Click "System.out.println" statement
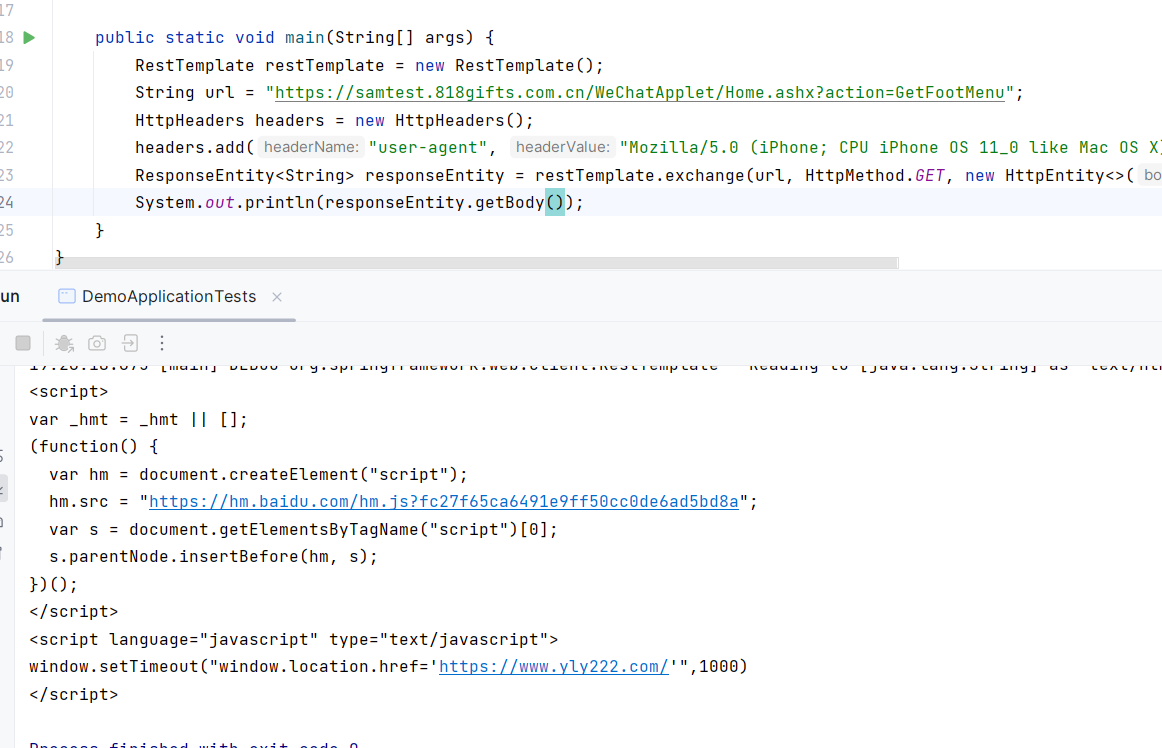The width and height of the screenshot is (1162, 748). 225,202
